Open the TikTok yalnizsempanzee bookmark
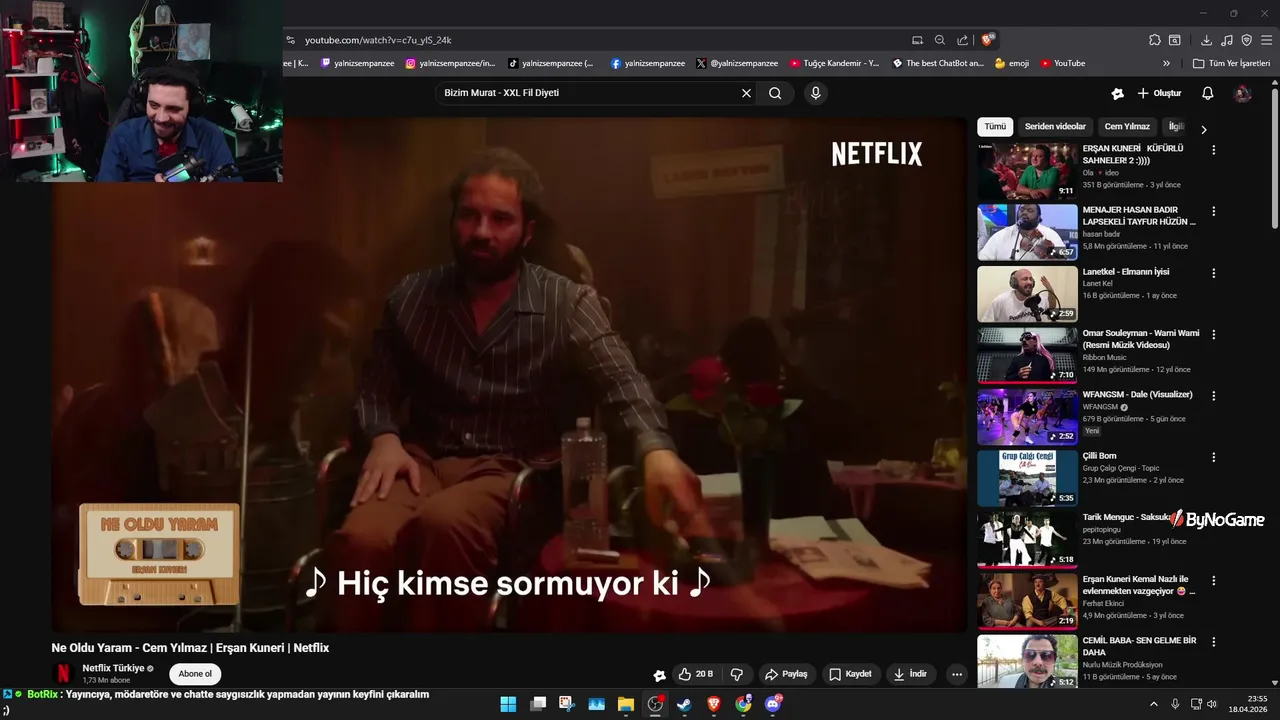This screenshot has height=720, width=1280. click(x=550, y=63)
